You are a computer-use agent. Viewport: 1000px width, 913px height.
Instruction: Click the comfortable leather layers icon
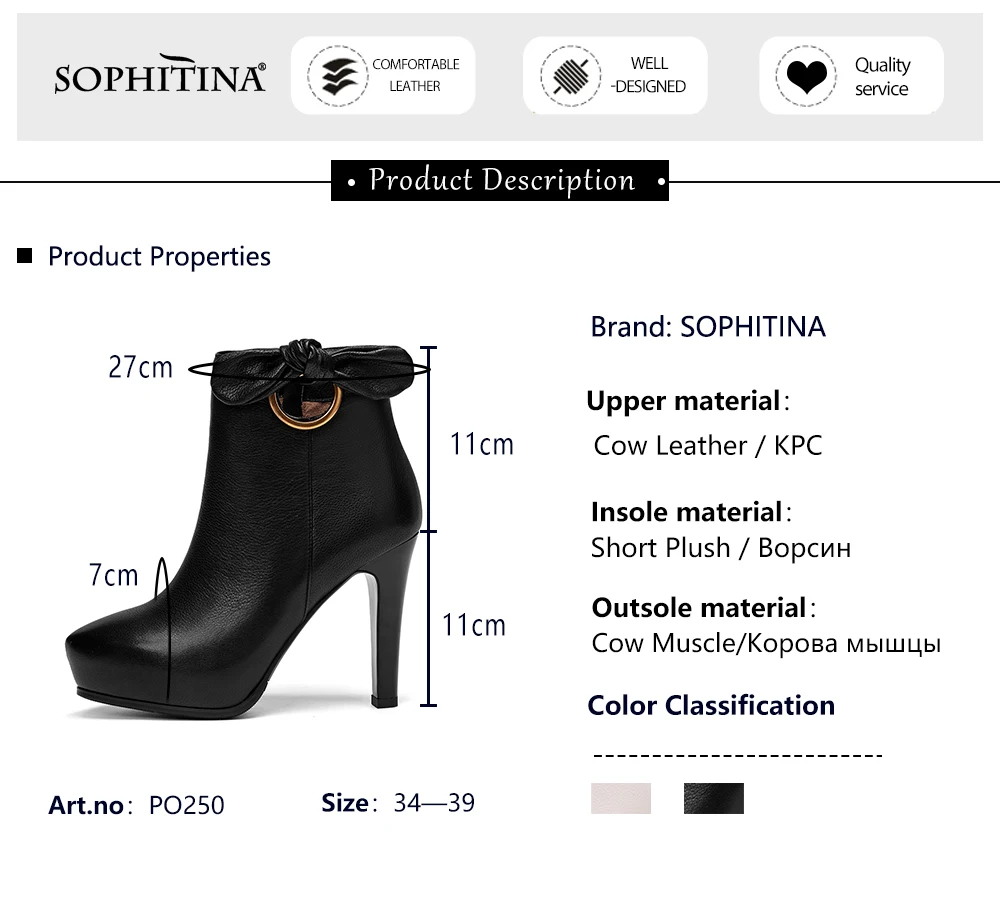pos(338,76)
